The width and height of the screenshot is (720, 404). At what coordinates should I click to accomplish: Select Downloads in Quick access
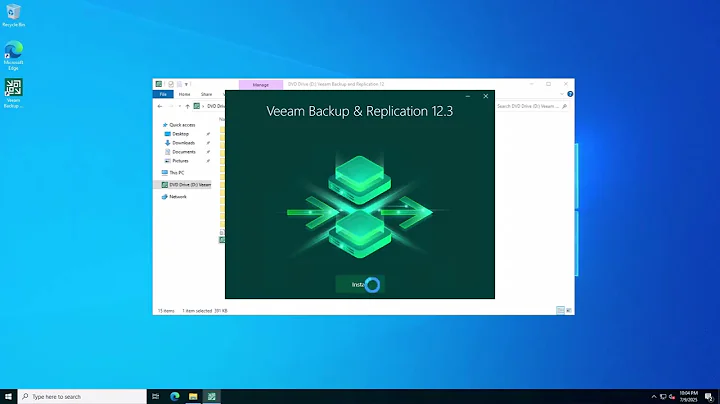[x=183, y=143]
